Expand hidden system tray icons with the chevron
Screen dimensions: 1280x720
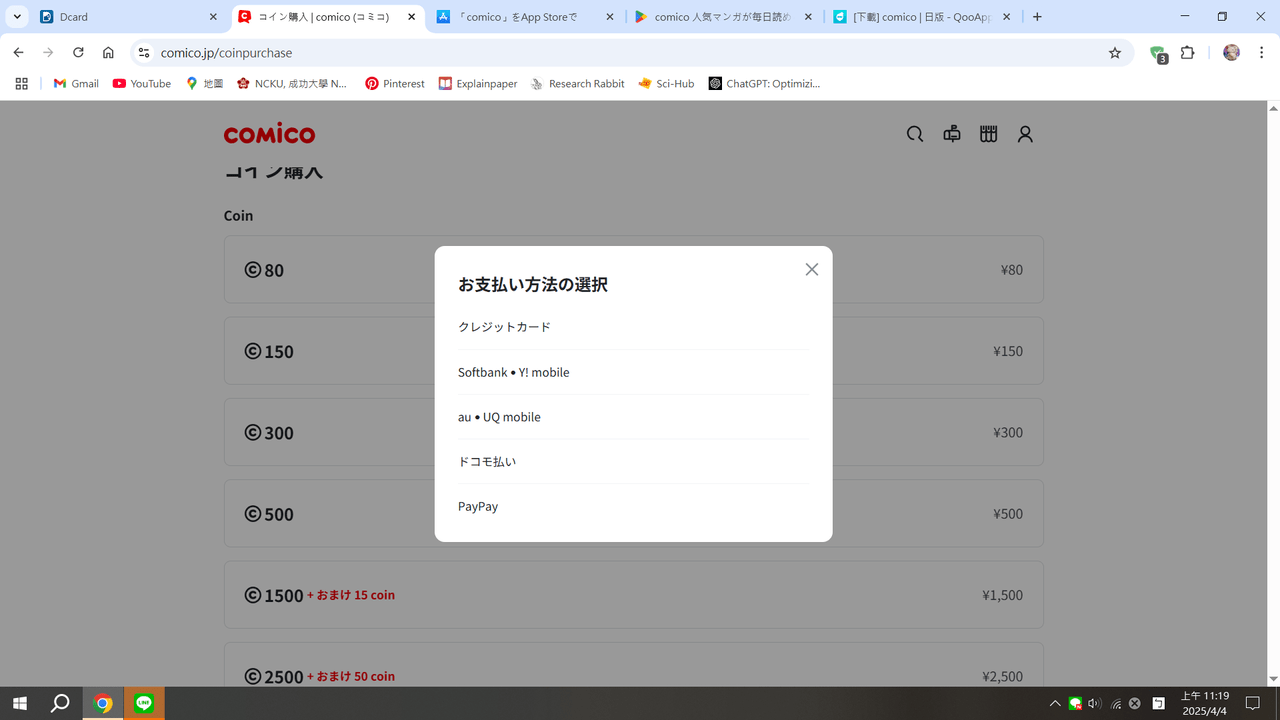1055,703
